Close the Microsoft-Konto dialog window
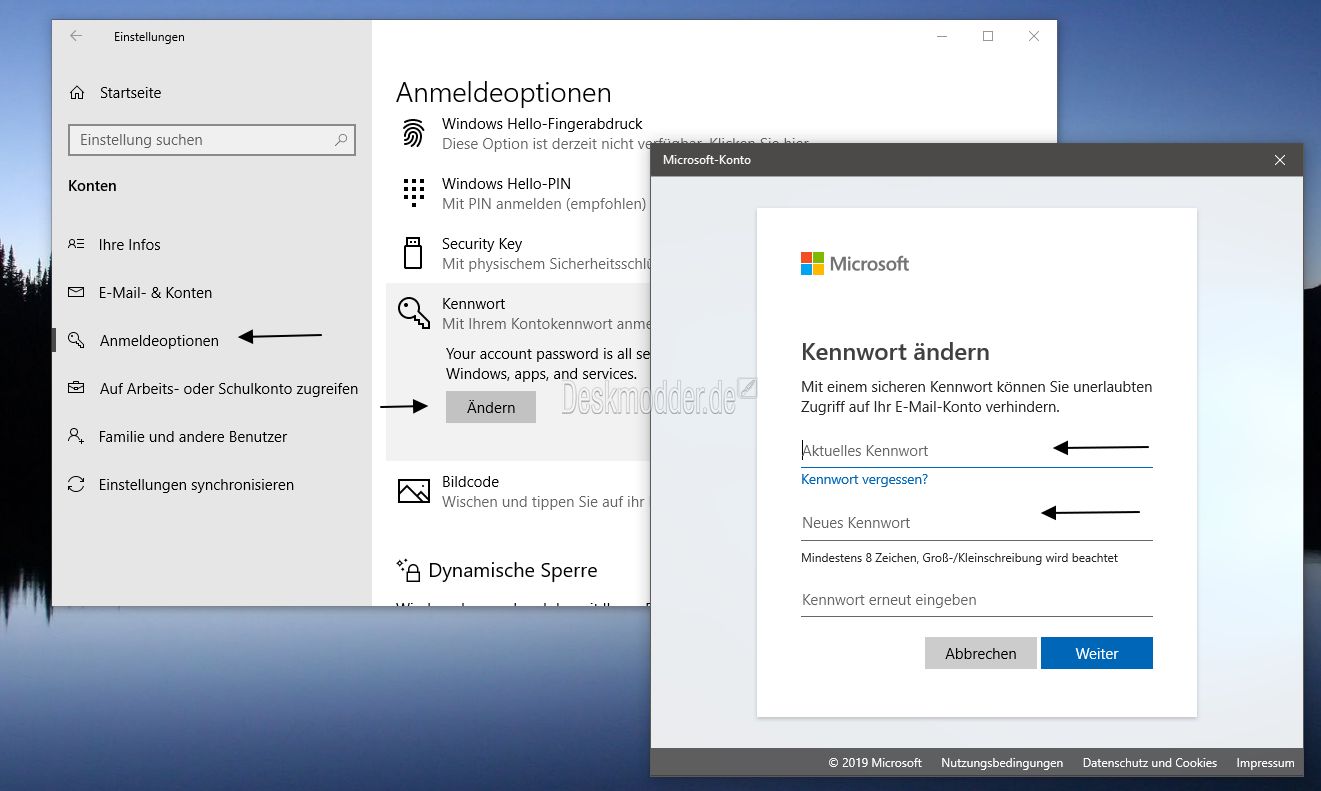The width and height of the screenshot is (1321, 791). 1280,160
